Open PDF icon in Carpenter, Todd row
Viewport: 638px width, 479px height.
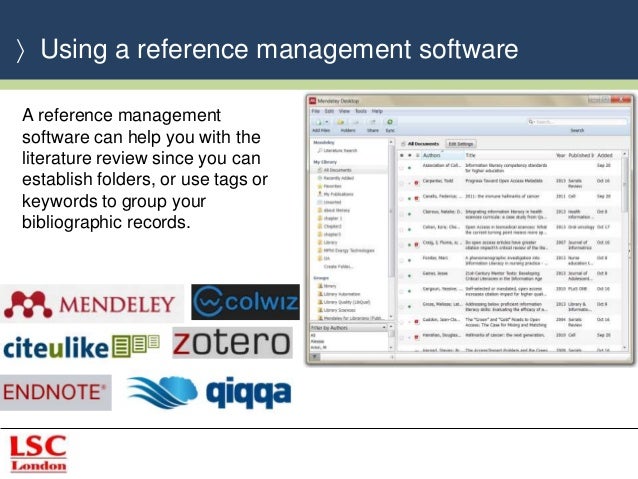[x=417, y=183]
